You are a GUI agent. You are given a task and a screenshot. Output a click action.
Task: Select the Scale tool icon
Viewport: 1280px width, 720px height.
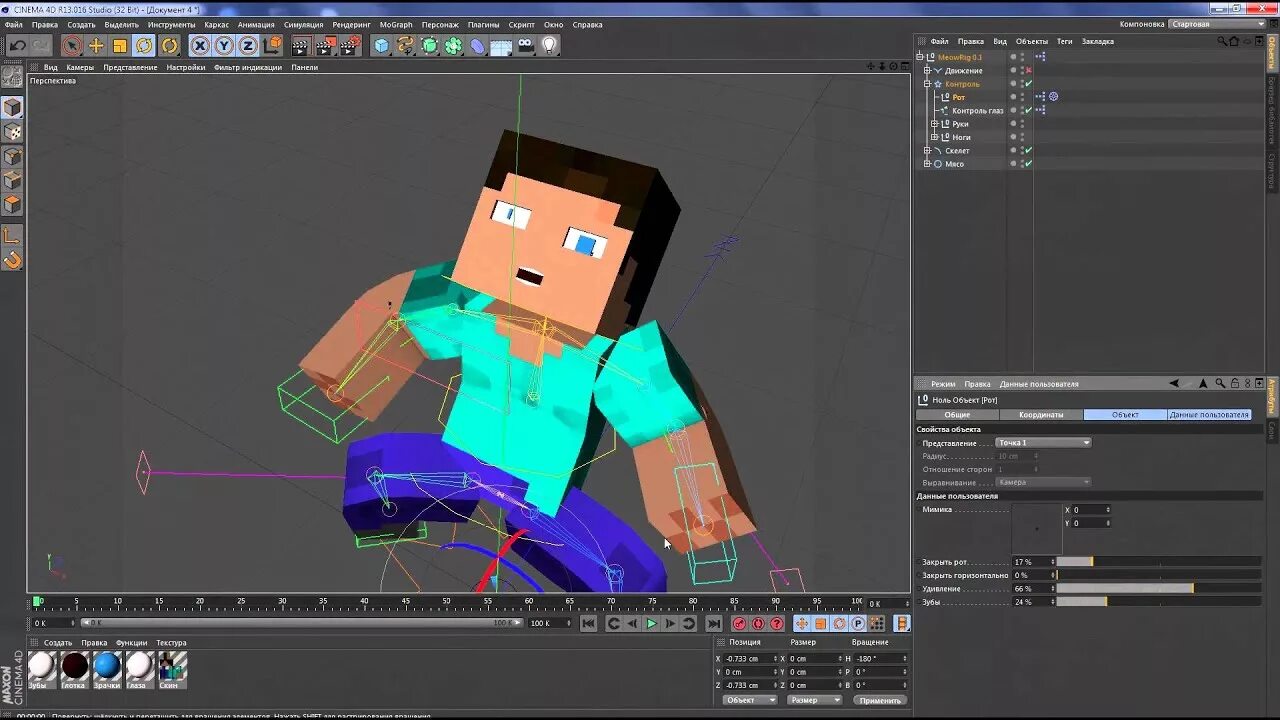point(120,45)
